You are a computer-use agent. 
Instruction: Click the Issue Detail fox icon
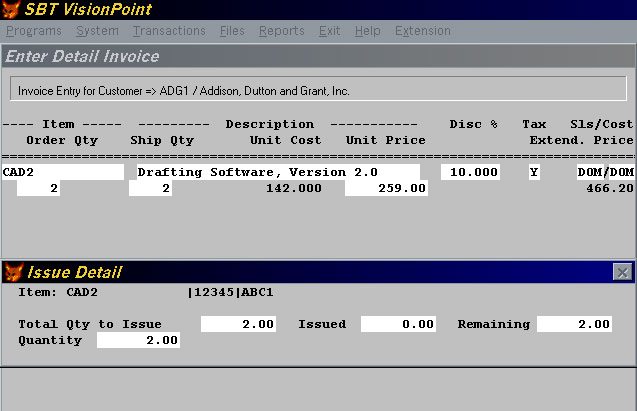(x=14, y=272)
